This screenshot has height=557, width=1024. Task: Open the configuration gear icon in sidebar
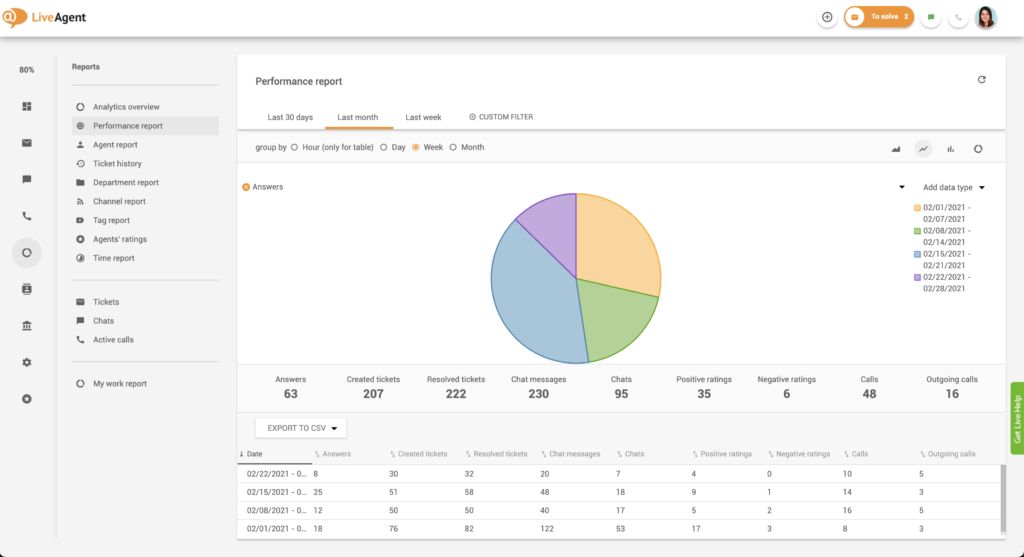click(27, 362)
